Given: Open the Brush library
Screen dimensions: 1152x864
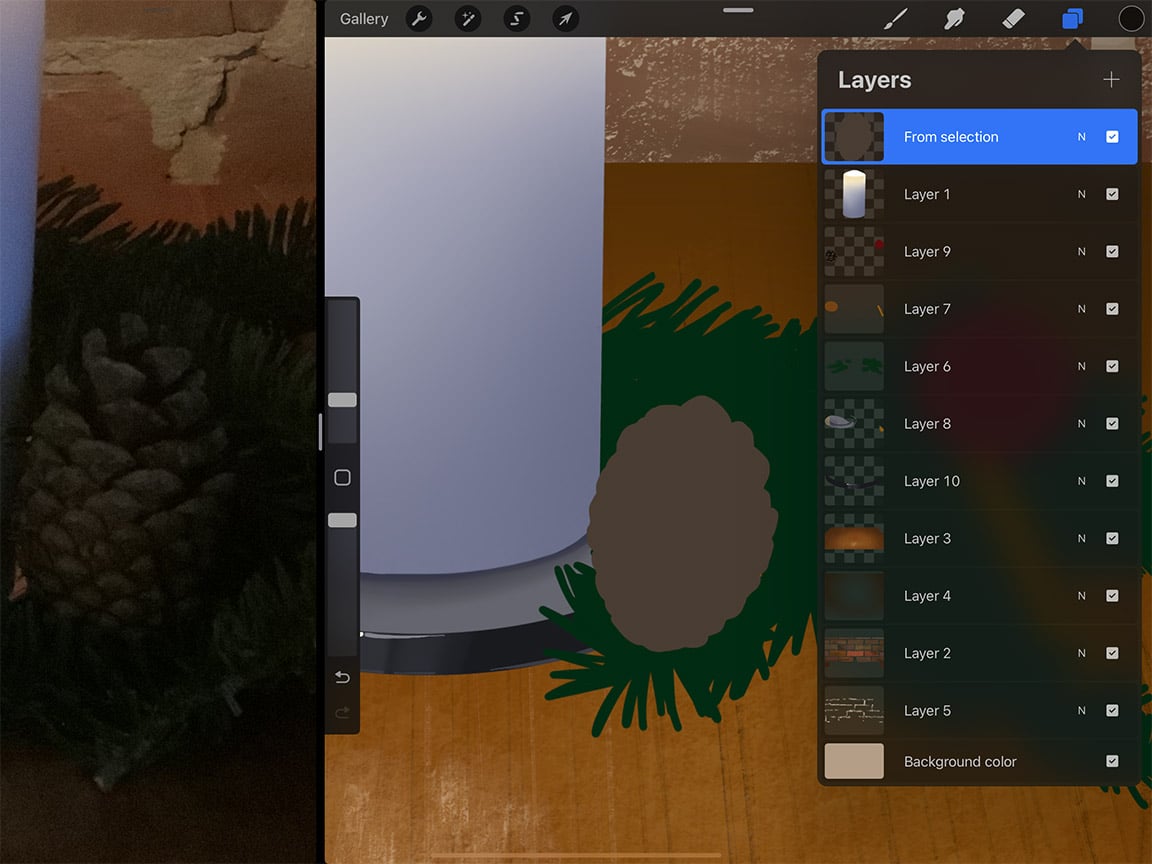Looking at the screenshot, I should coord(895,18).
